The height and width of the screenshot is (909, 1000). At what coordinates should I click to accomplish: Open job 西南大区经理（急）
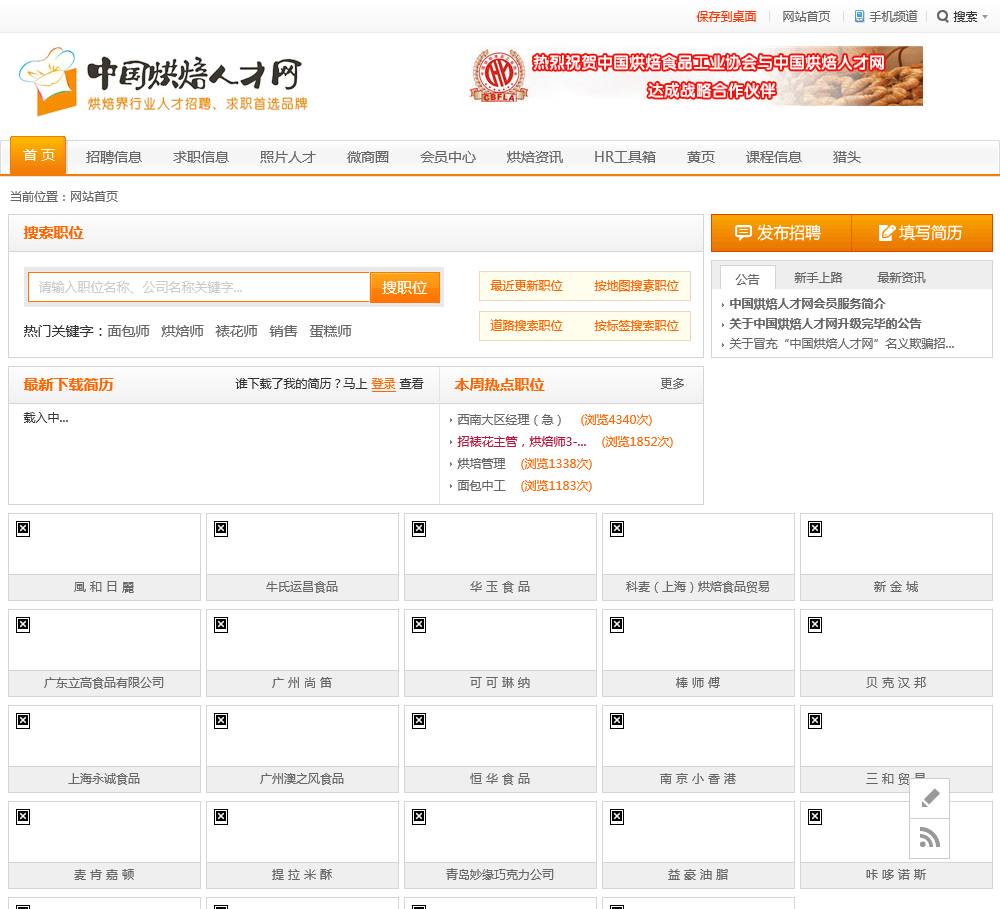tap(509, 420)
